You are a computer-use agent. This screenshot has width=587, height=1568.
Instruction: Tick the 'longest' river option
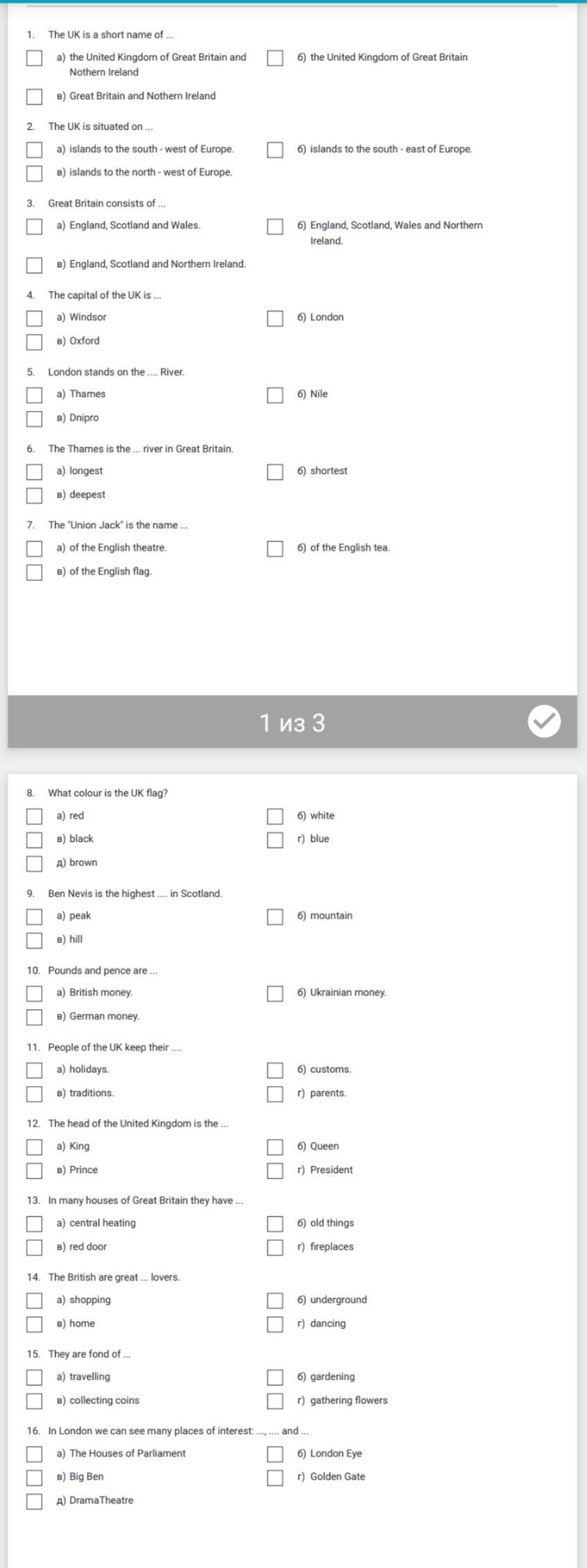[34, 472]
